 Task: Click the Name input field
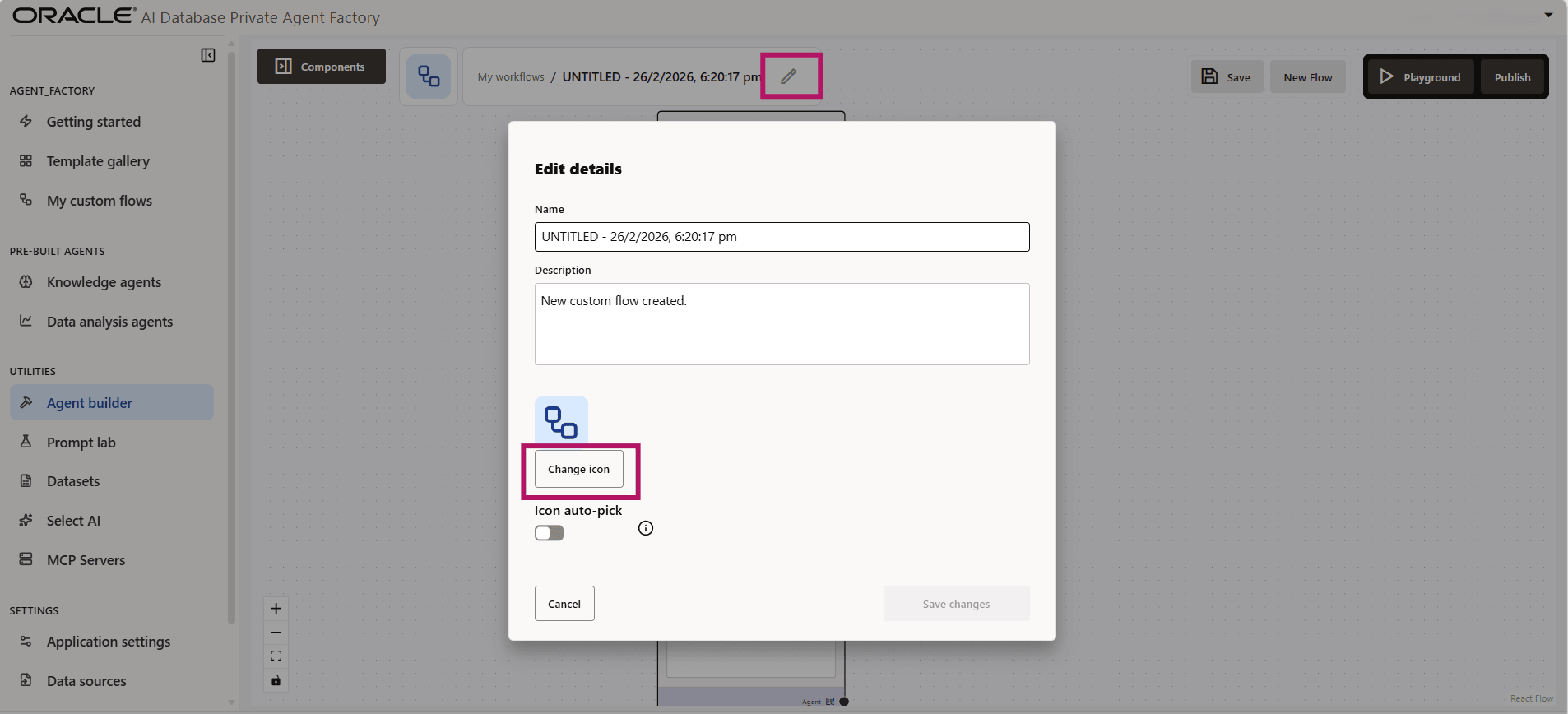click(782, 237)
